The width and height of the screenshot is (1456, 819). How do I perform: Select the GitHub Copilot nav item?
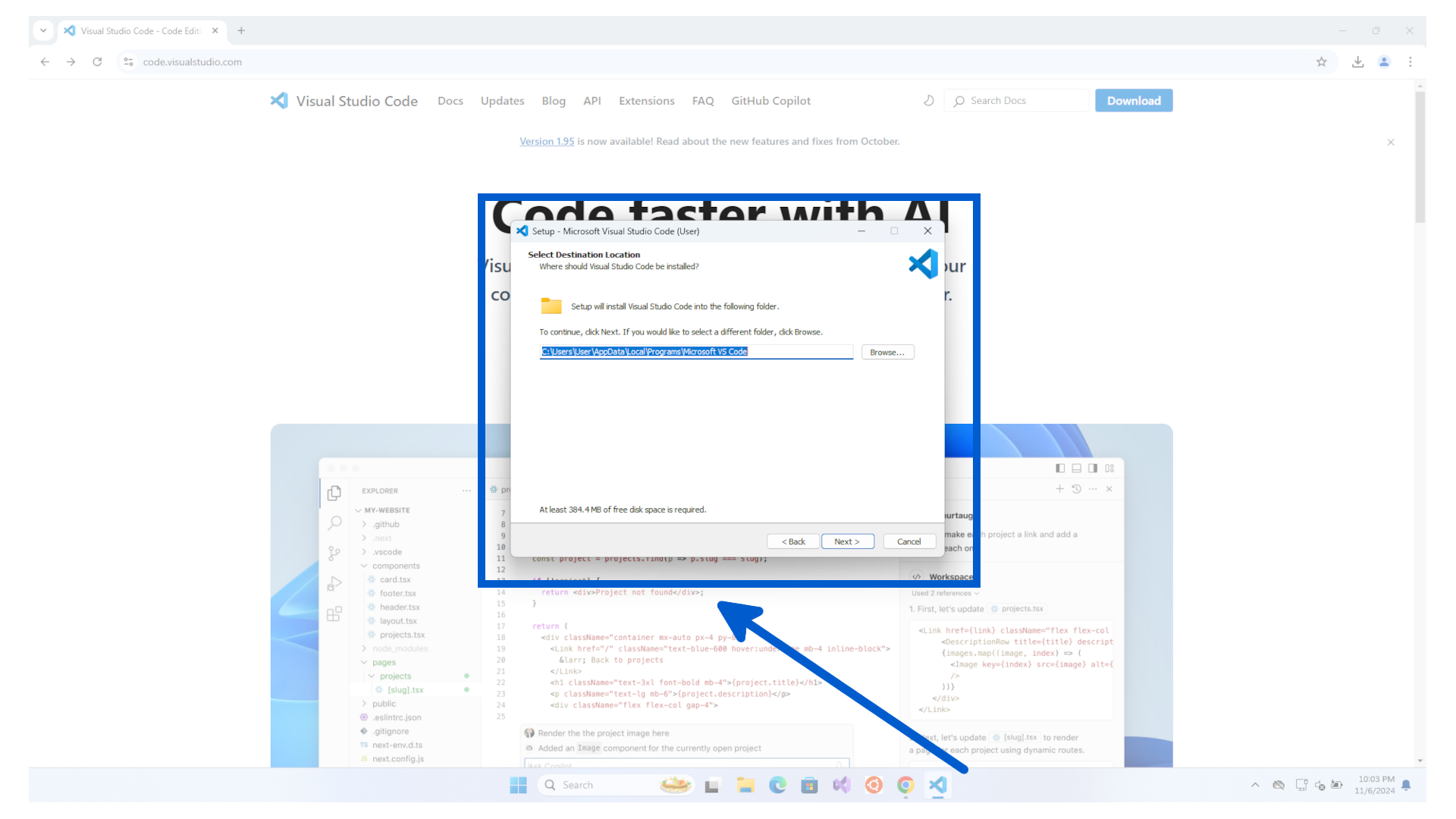770,100
